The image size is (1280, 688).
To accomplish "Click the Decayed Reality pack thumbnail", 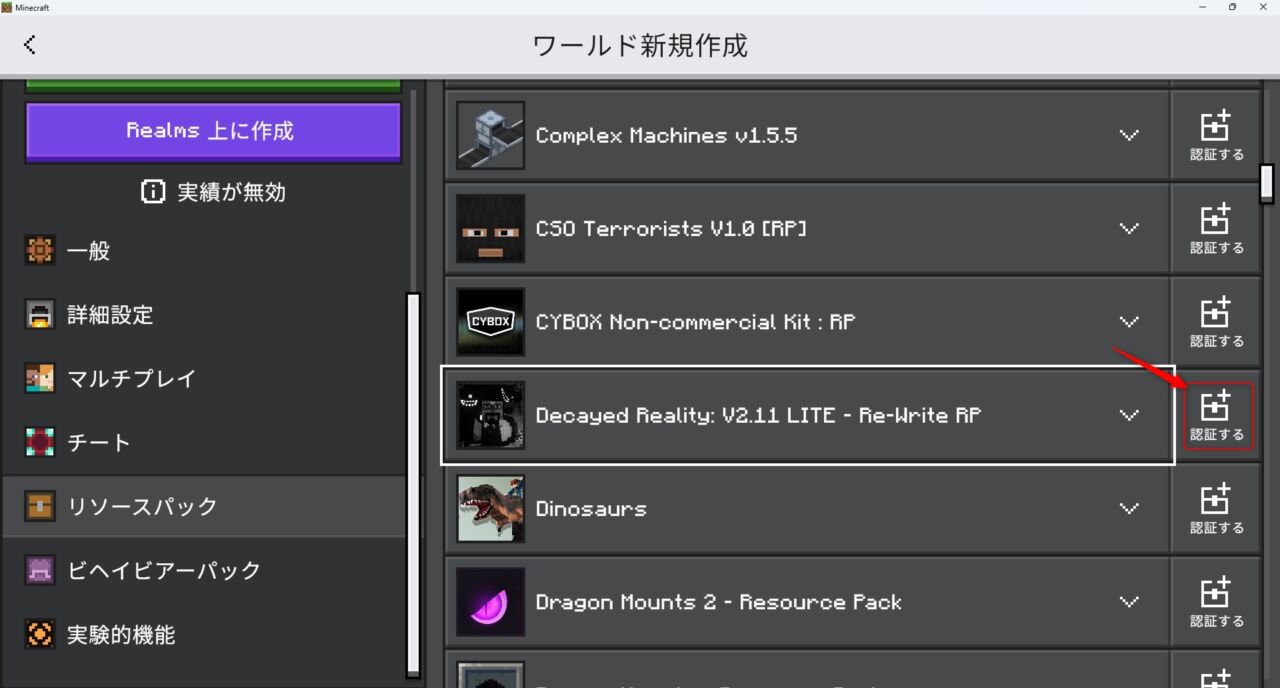I will (x=490, y=415).
